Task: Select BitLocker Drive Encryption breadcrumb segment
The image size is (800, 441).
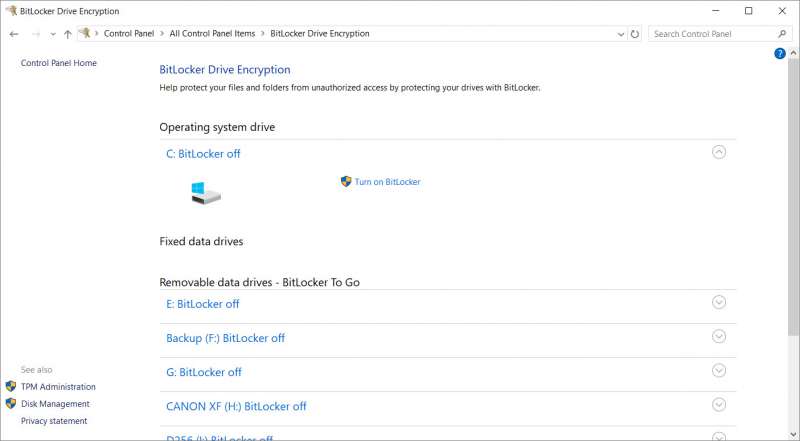Action: coord(320,33)
